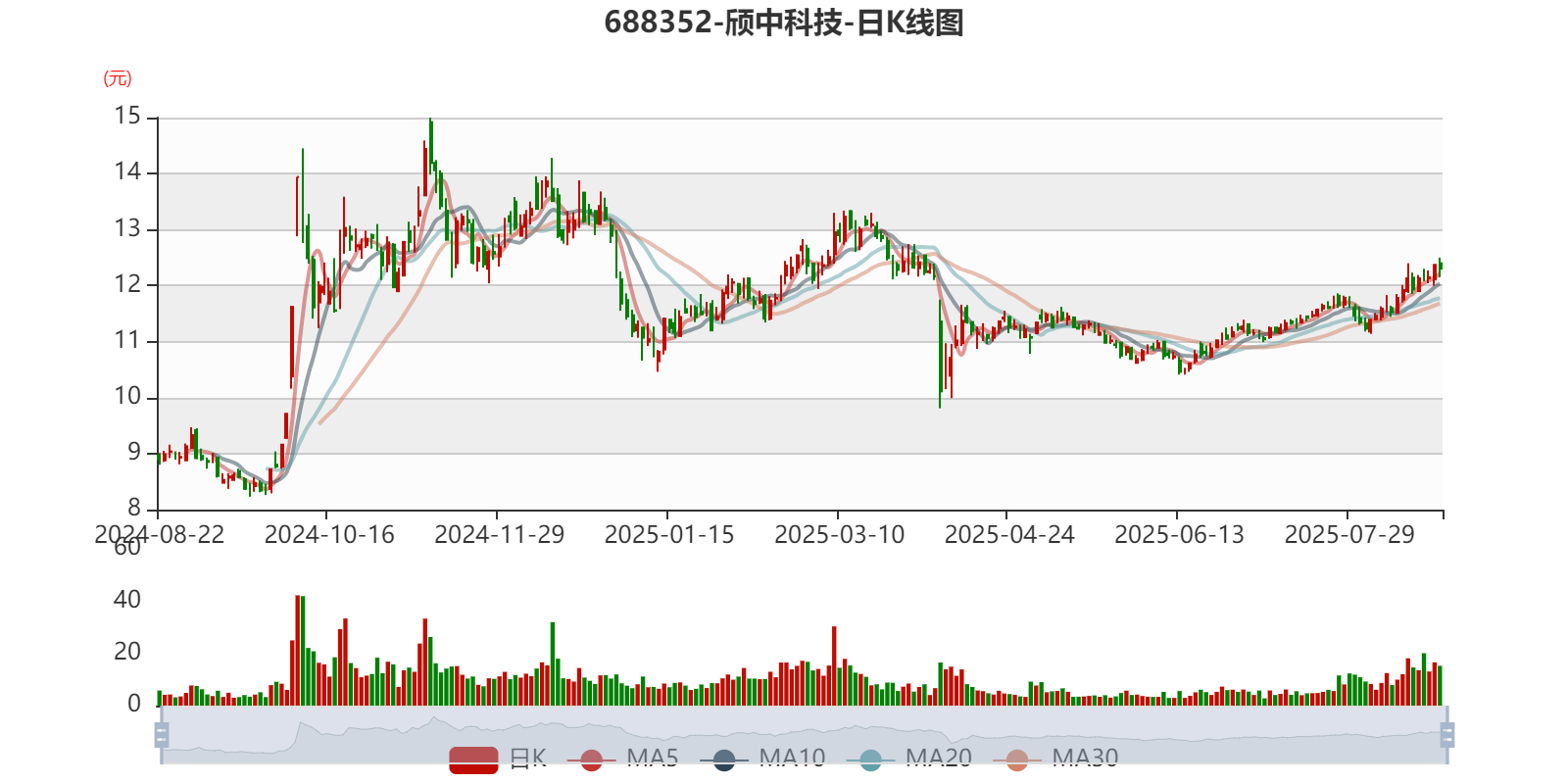Click the left handle of the zoom slider
Screen dimensions: 1568x784
[x=162, y=734]
